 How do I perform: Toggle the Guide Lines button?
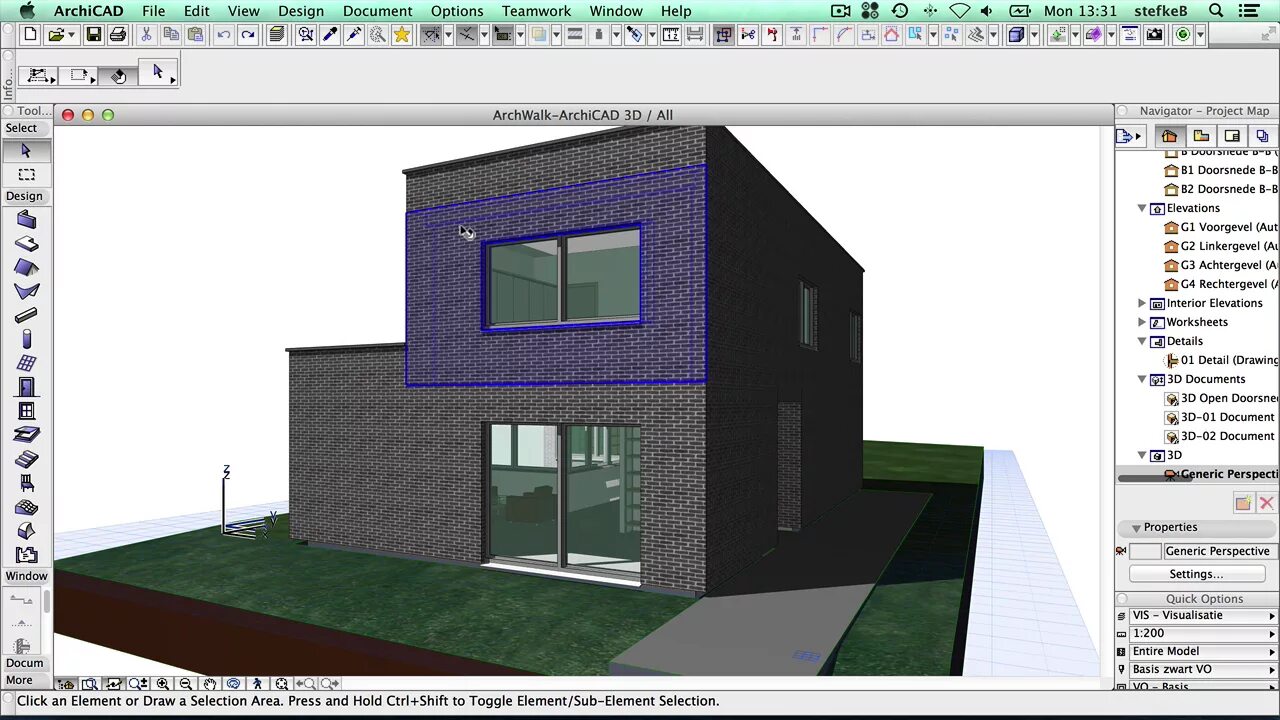[x=431, y=35]
